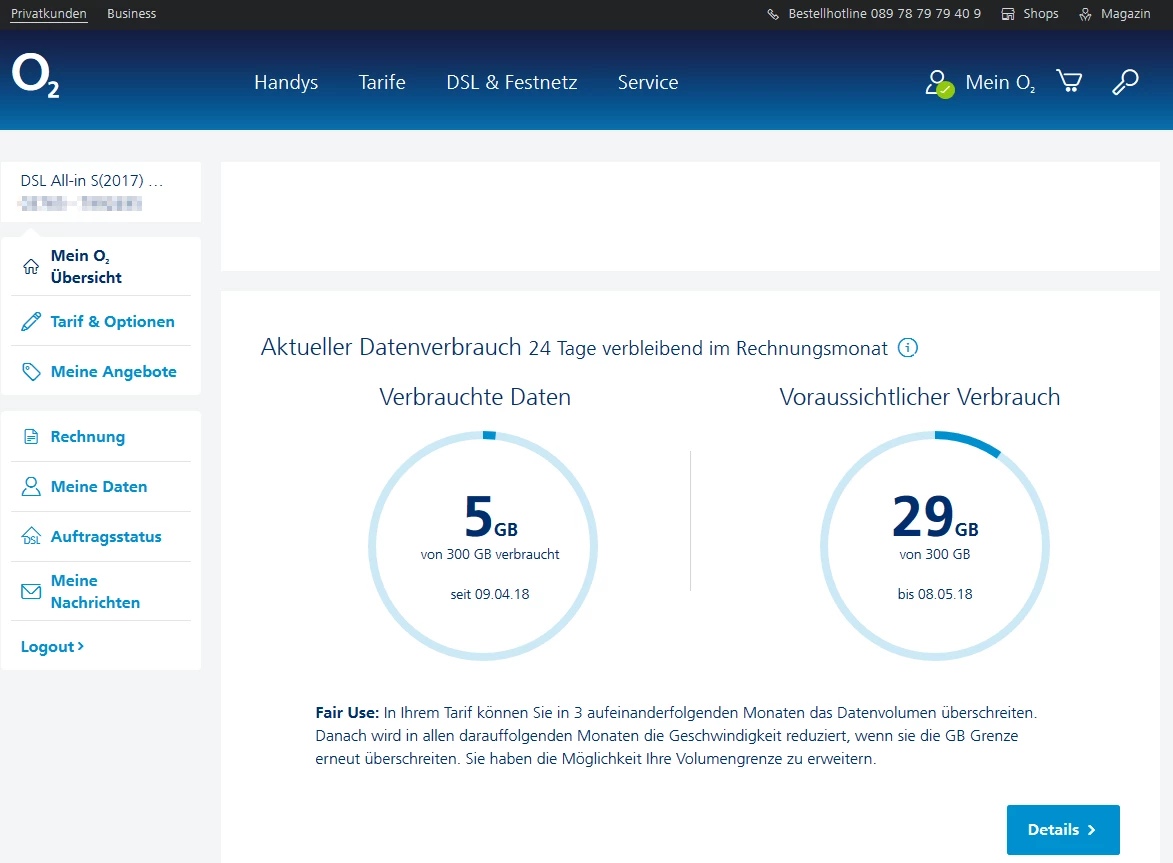This screenshot has width=1173, height=863.
Task: Open the Handys menu
Action: tap(286, 82)
